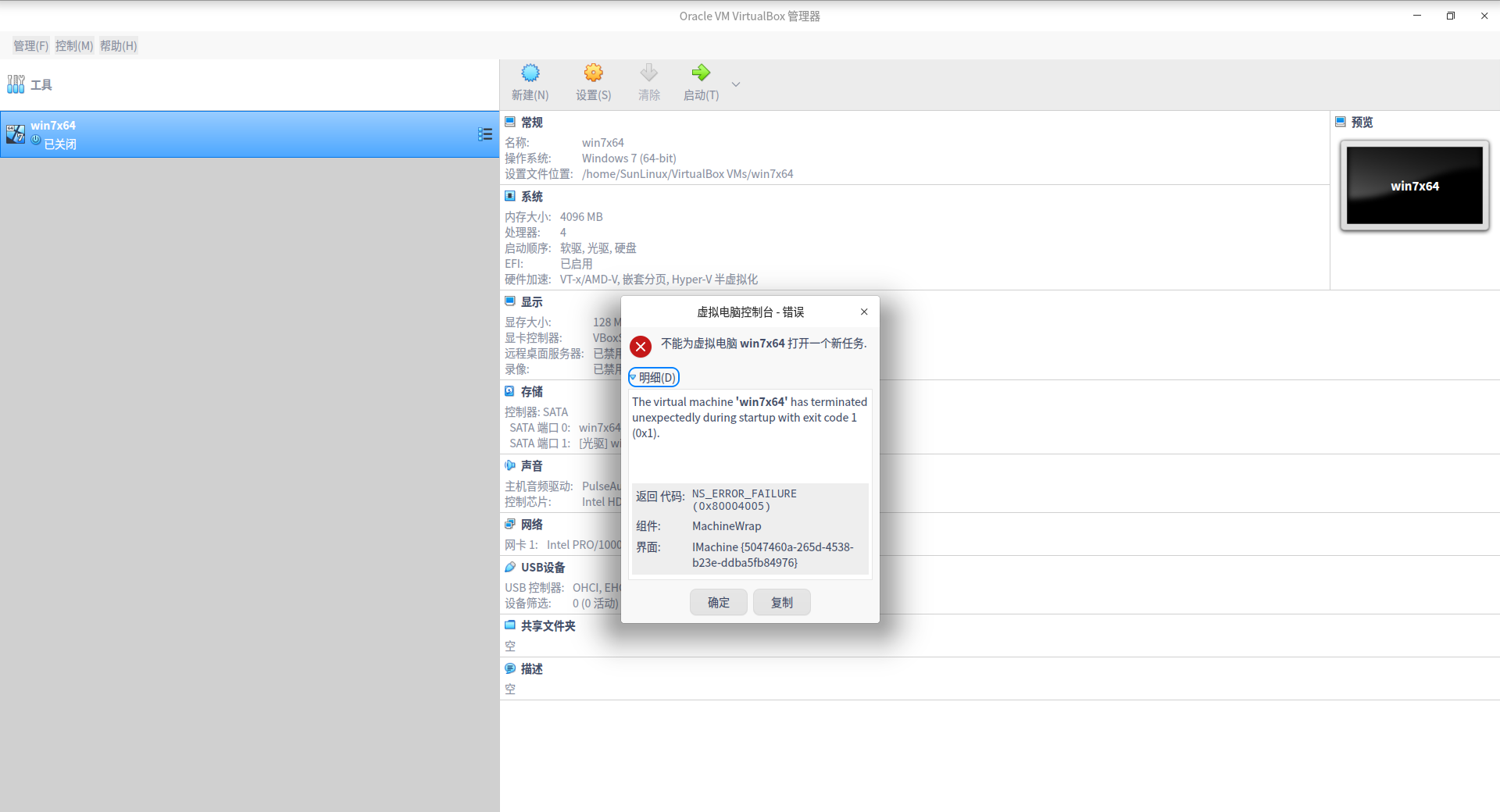This screenshot has width=1500, height=812.
Task: Click the VT-x/AMD-V acceleration text
Action: tap(659, 280)
